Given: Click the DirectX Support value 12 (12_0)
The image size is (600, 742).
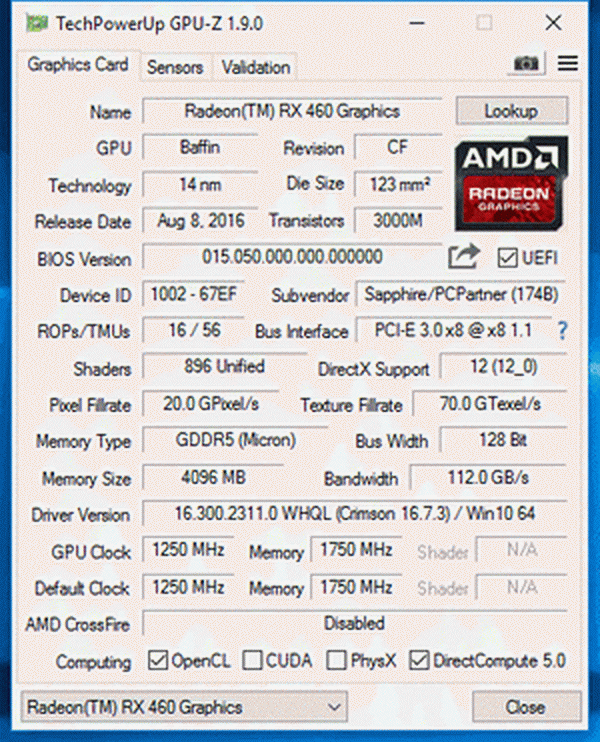Looking at the screenshot, I should (503, 367).
